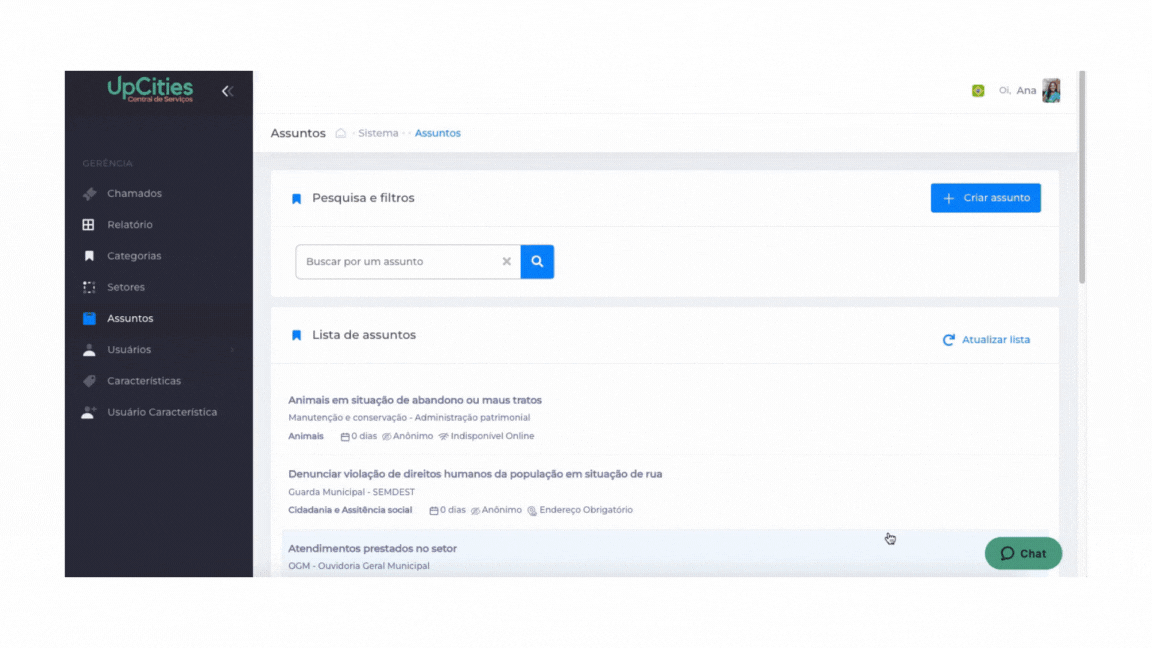1152x648 pixels.
Task: Click the calendar icon in Animais row
Action: click(x=345, y=436)
